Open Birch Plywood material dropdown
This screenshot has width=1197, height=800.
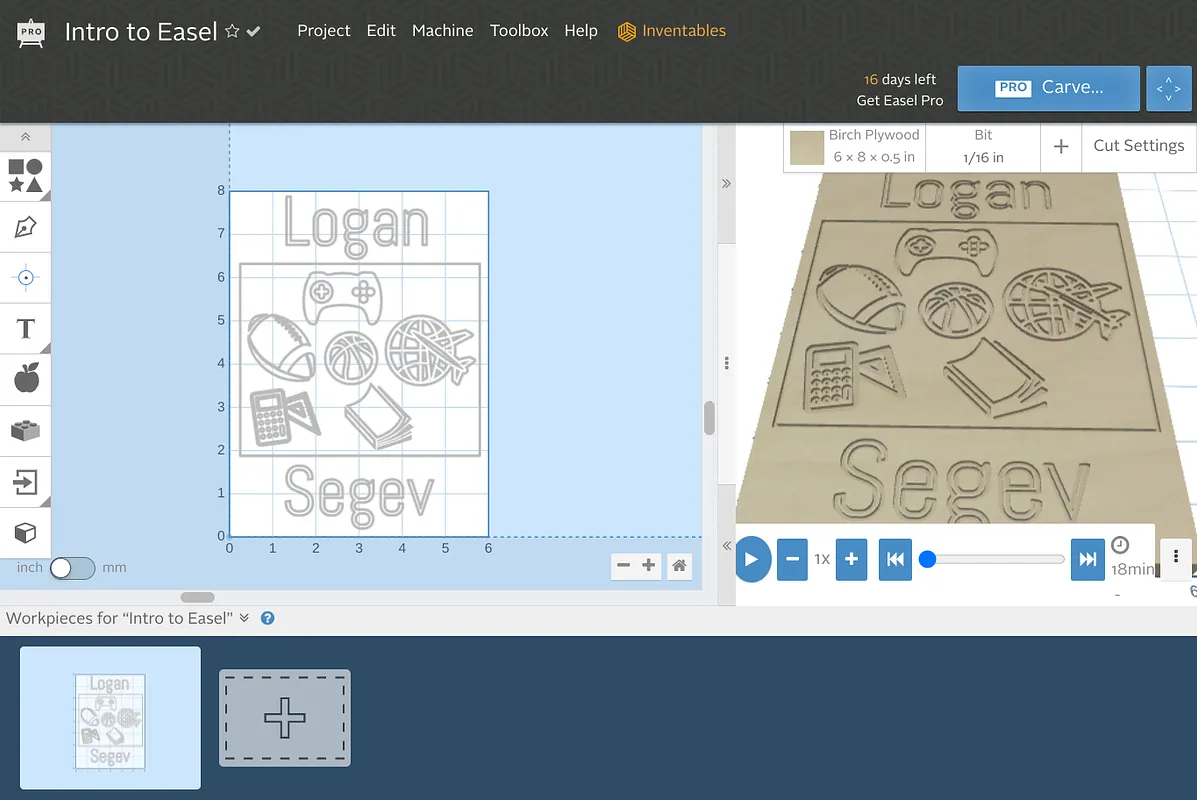pos(855,146)
